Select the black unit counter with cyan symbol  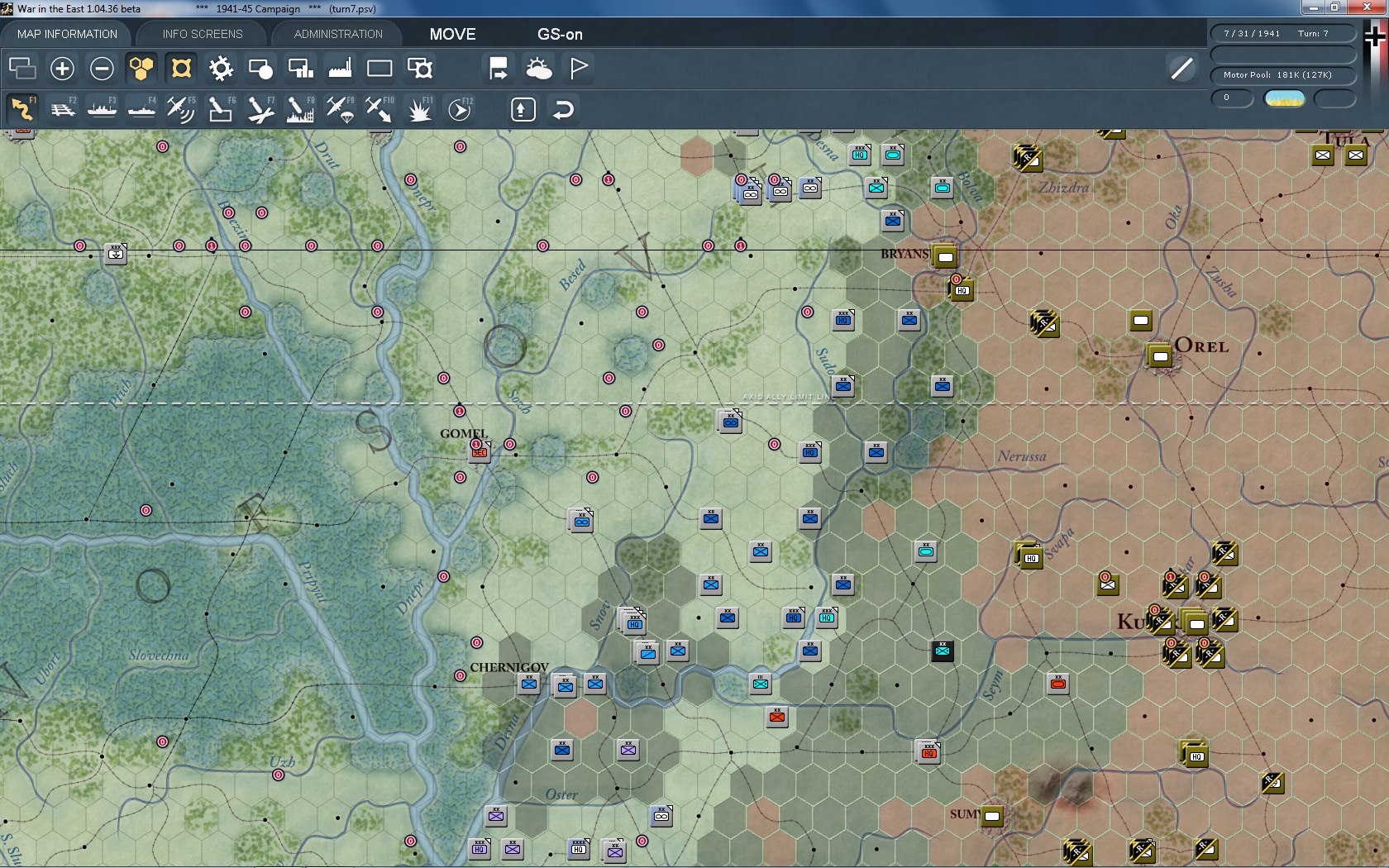coord(943,651)
